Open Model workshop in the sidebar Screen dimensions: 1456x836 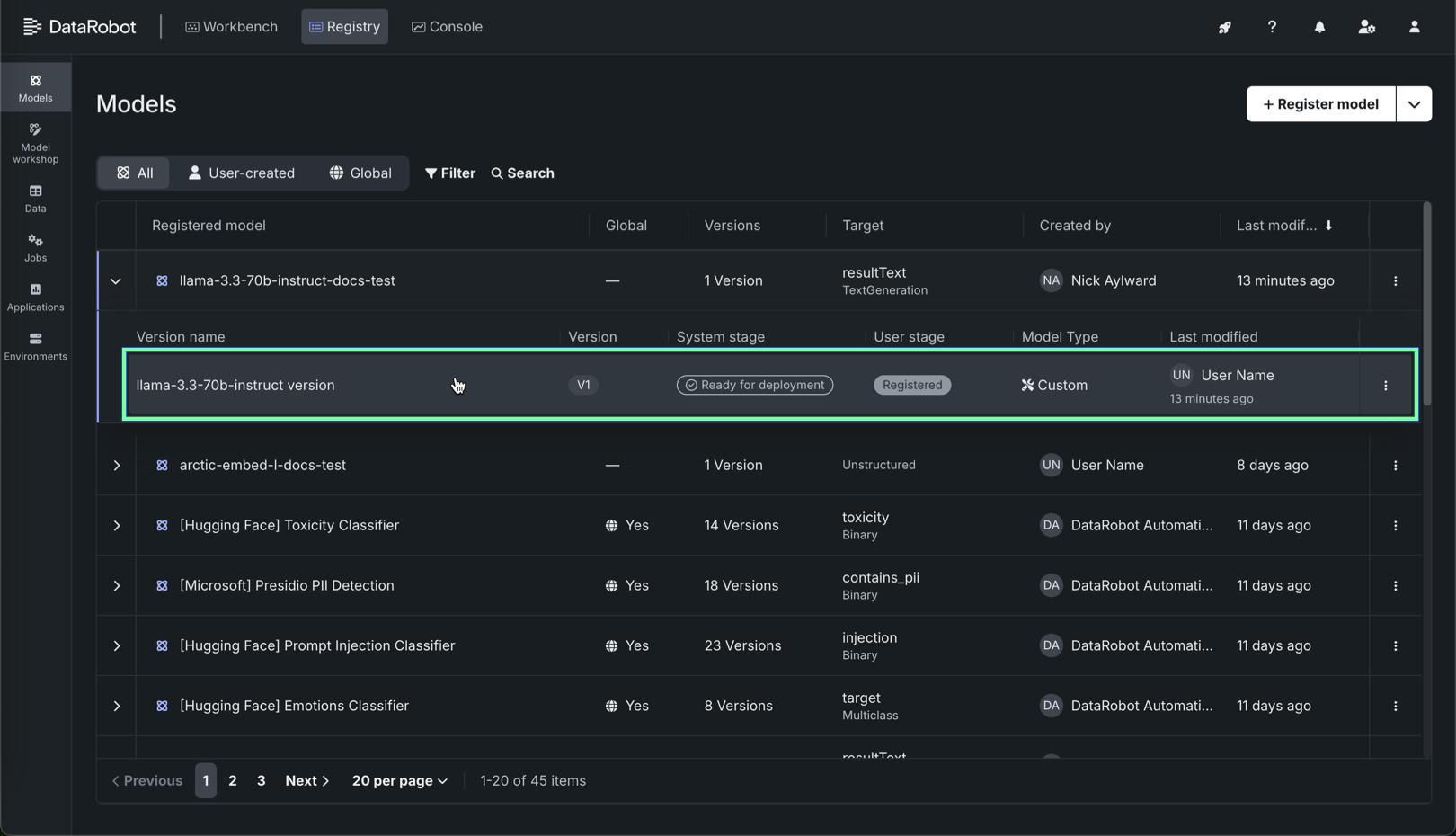tap(35, 143)
